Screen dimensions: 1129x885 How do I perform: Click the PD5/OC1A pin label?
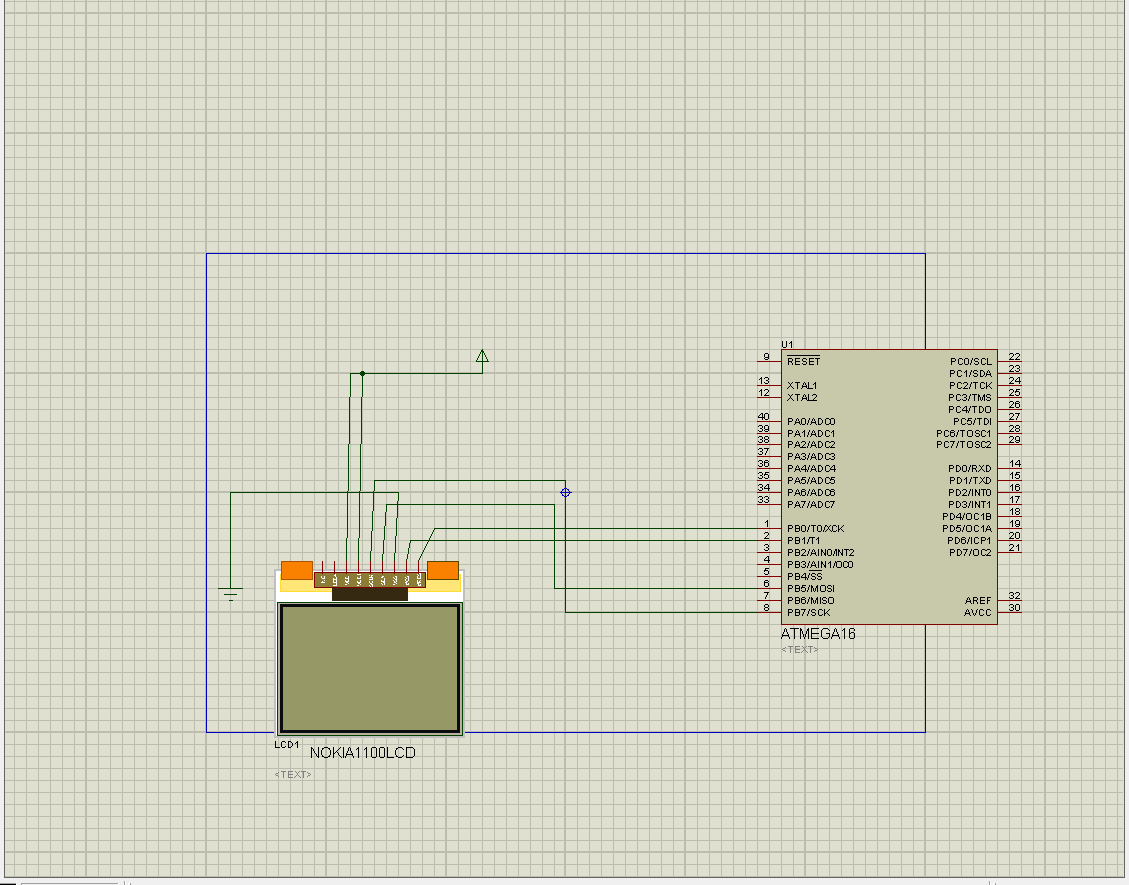(x=967, y=529)
